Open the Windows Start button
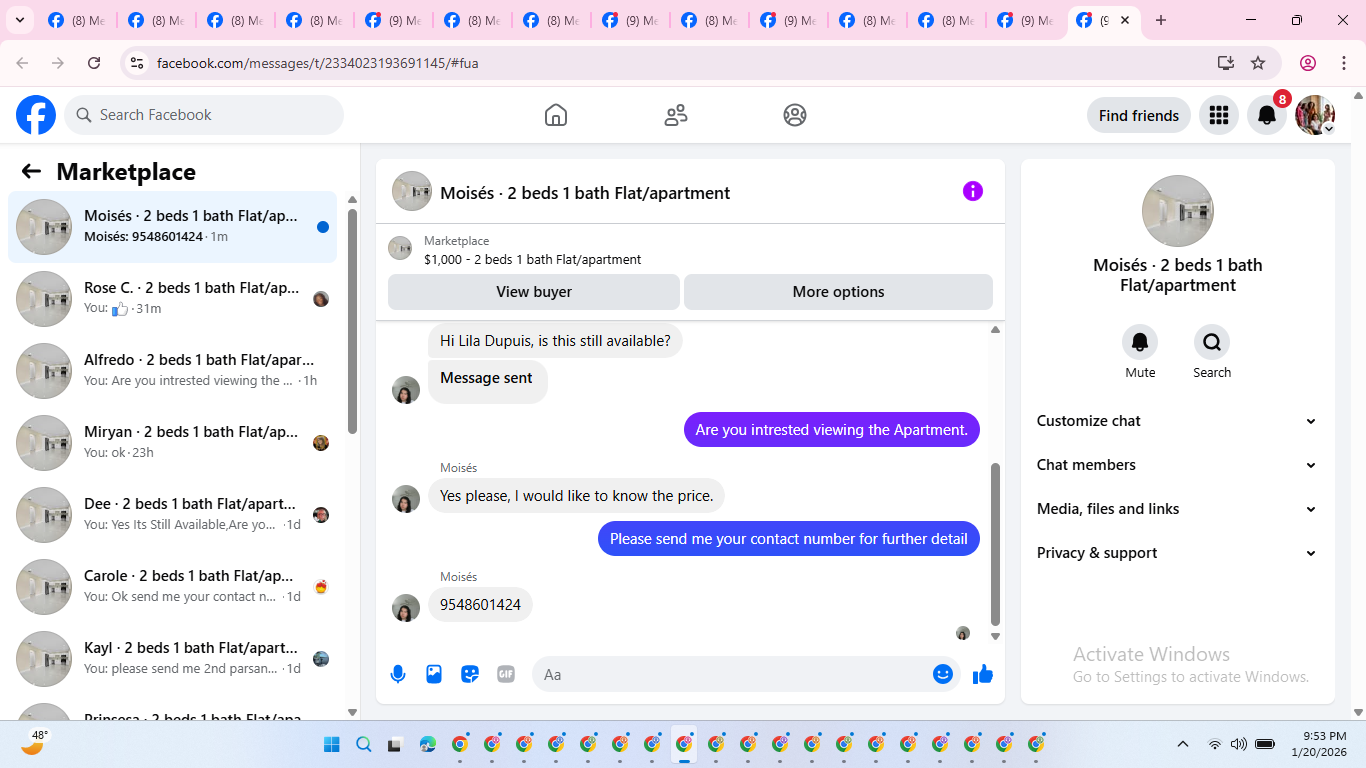 [x=332, y=744]
